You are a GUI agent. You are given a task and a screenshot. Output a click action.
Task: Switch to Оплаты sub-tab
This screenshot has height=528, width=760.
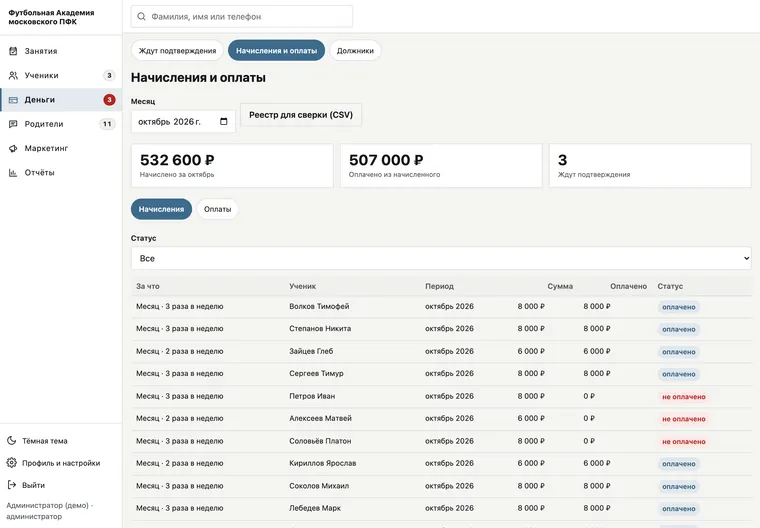(218, 209)
